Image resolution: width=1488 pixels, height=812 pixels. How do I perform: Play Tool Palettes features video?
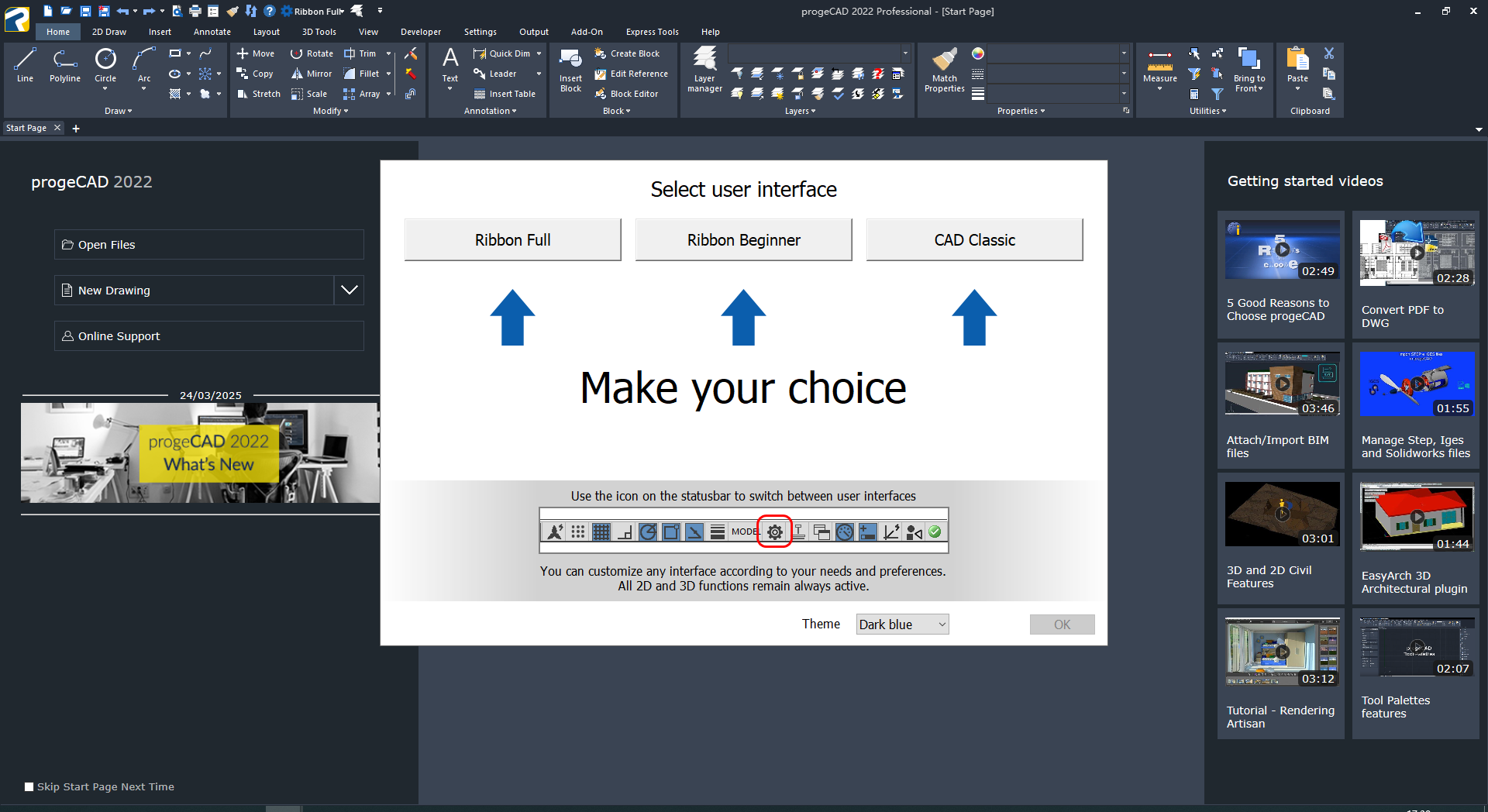pos(1417,647)
